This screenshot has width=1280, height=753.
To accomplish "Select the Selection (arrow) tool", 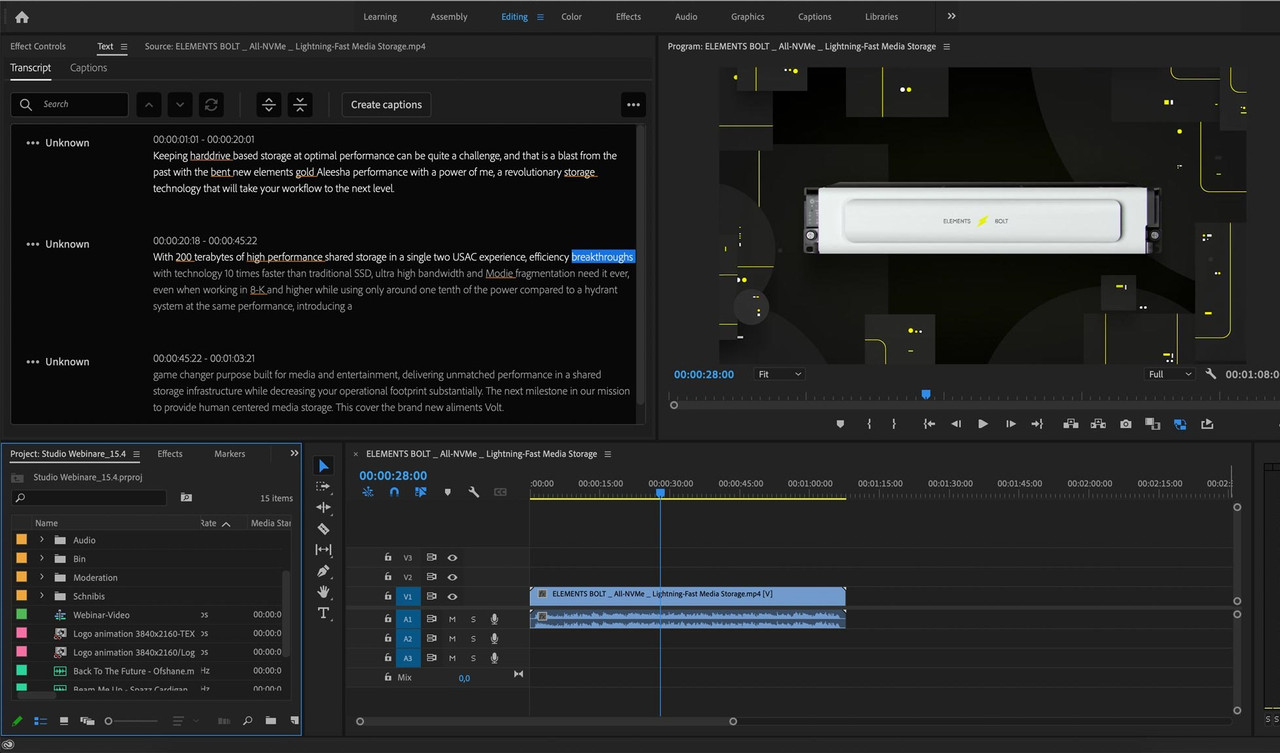I will [x=323, y=466].
